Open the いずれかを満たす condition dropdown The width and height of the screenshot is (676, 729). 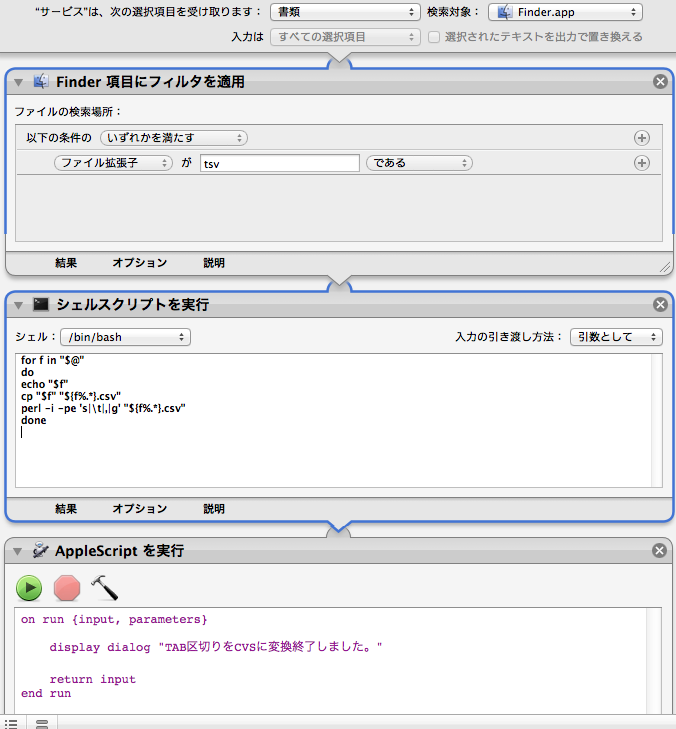[x=174, y=138]
